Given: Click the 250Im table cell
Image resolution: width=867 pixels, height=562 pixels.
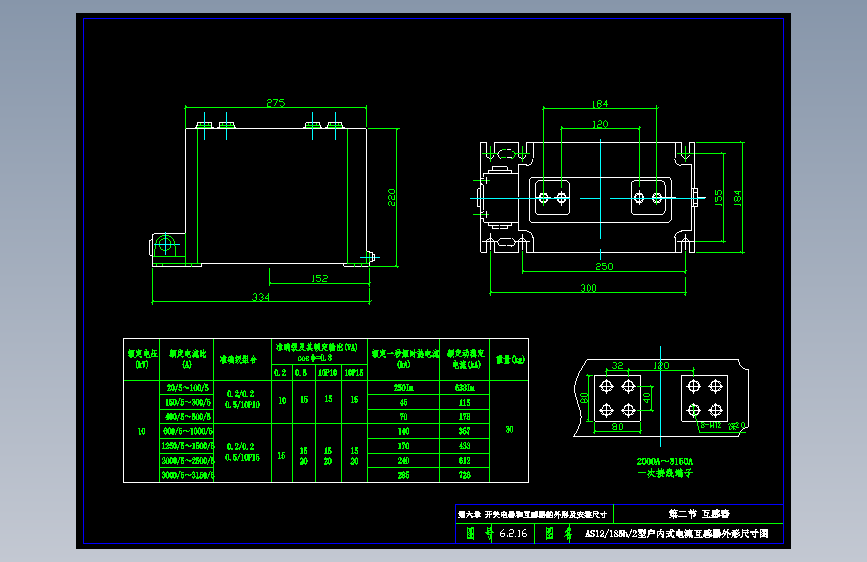Looking at the screenshot, I should point(403,388).
